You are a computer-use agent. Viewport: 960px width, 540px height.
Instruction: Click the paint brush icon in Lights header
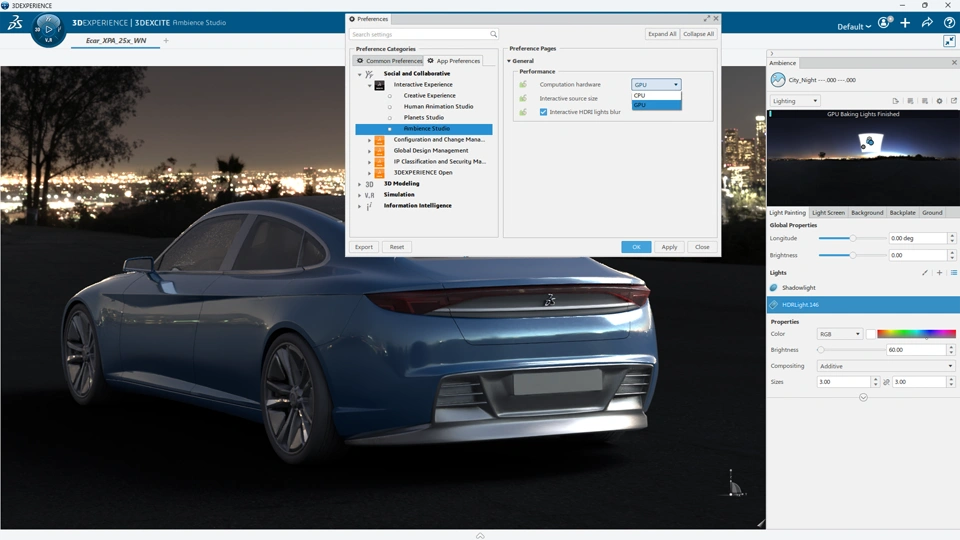[x=924, y=272]
